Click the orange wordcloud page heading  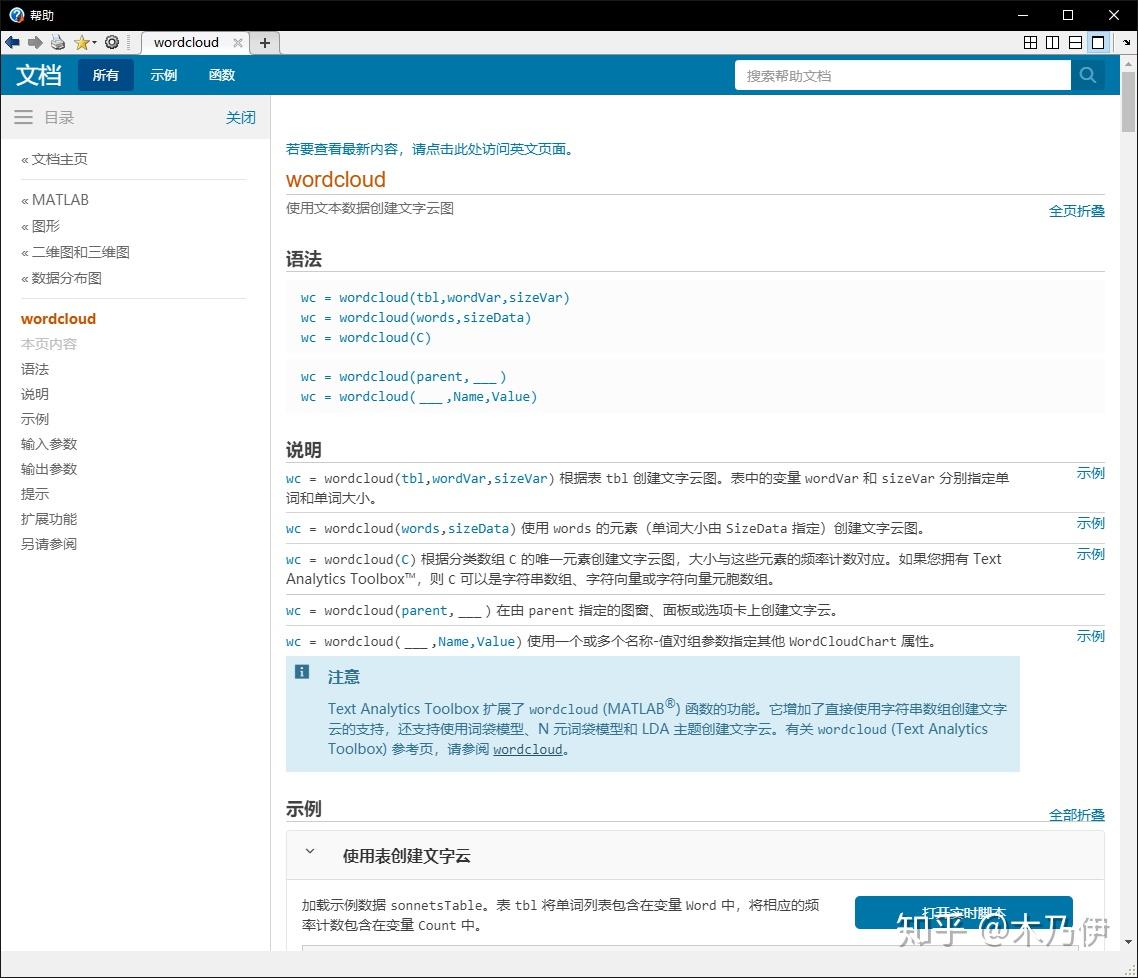point(335,179)
